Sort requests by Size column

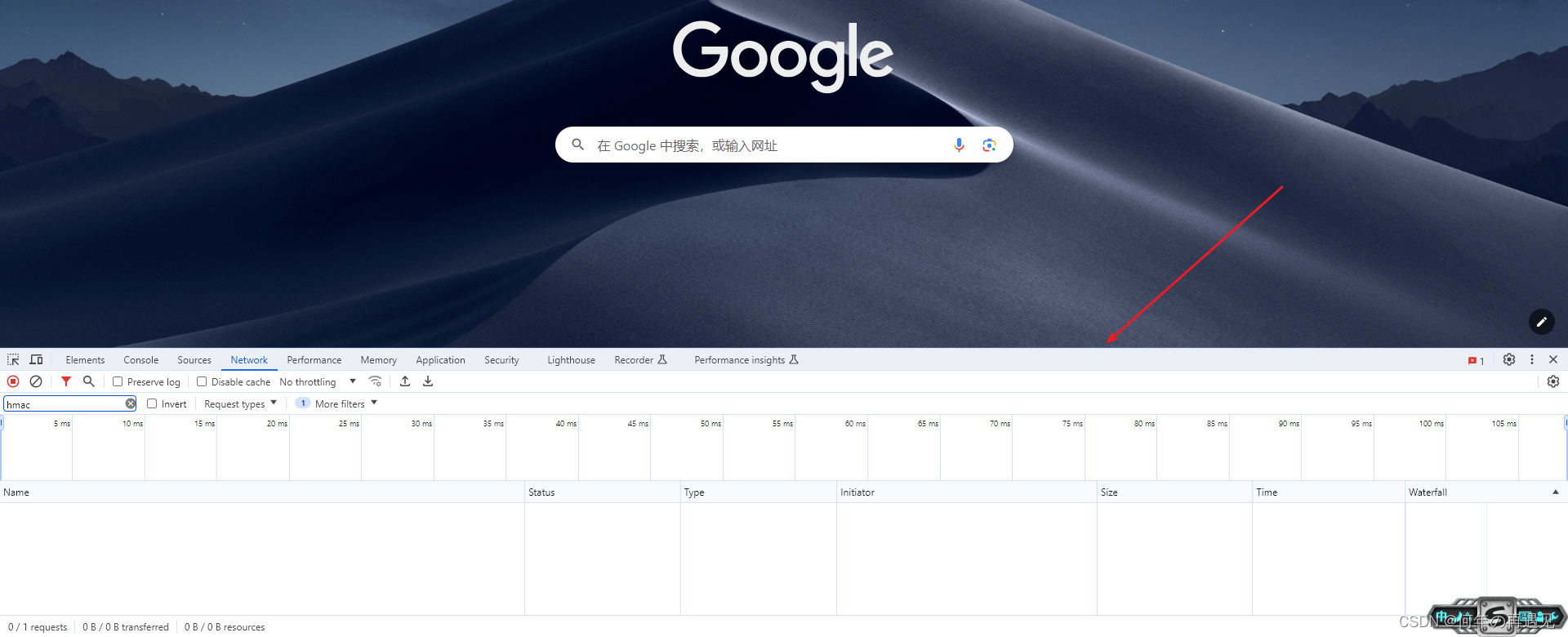1174,492
